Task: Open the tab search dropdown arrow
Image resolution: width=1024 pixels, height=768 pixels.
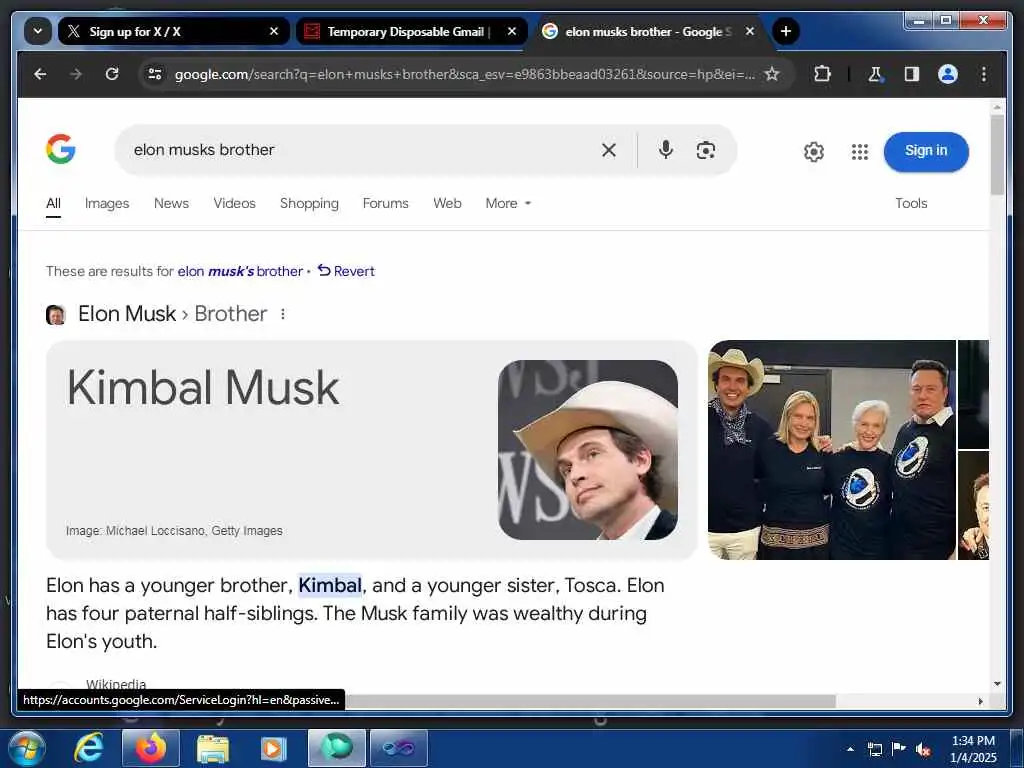Action: pos(38,31)
